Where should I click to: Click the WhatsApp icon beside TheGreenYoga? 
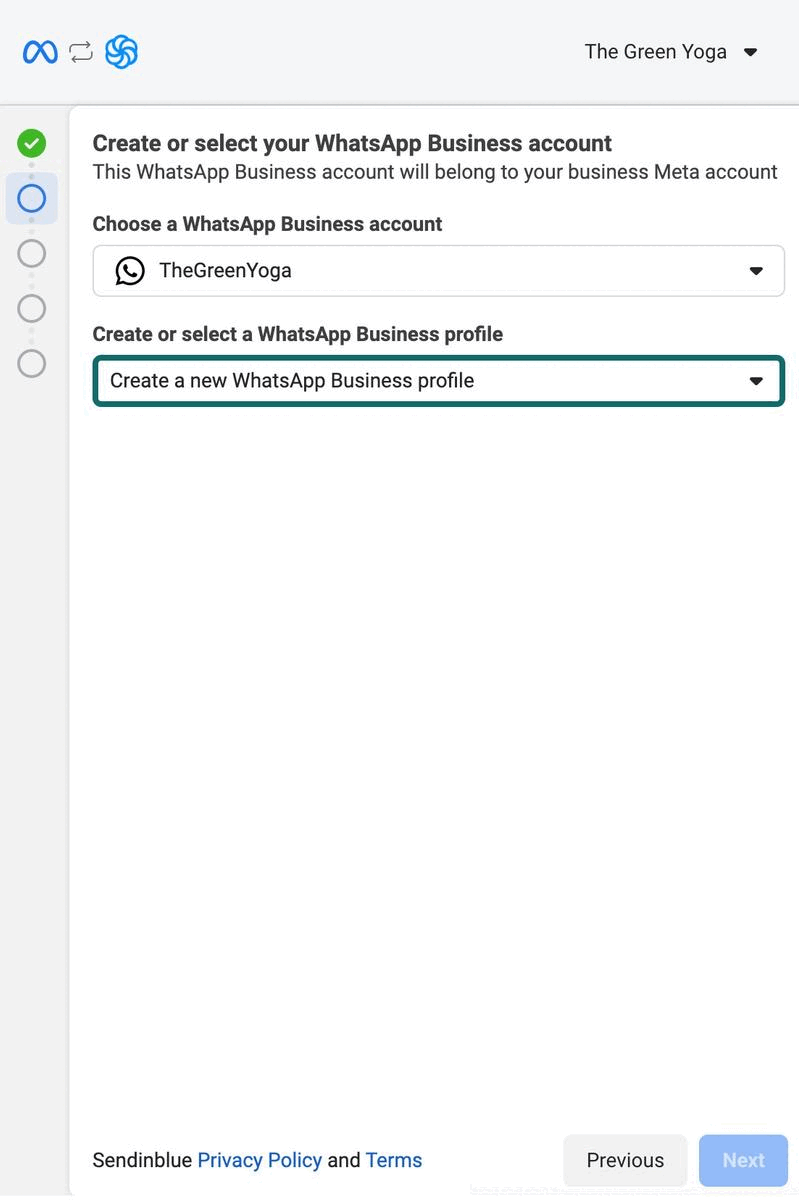click(130, 270)
